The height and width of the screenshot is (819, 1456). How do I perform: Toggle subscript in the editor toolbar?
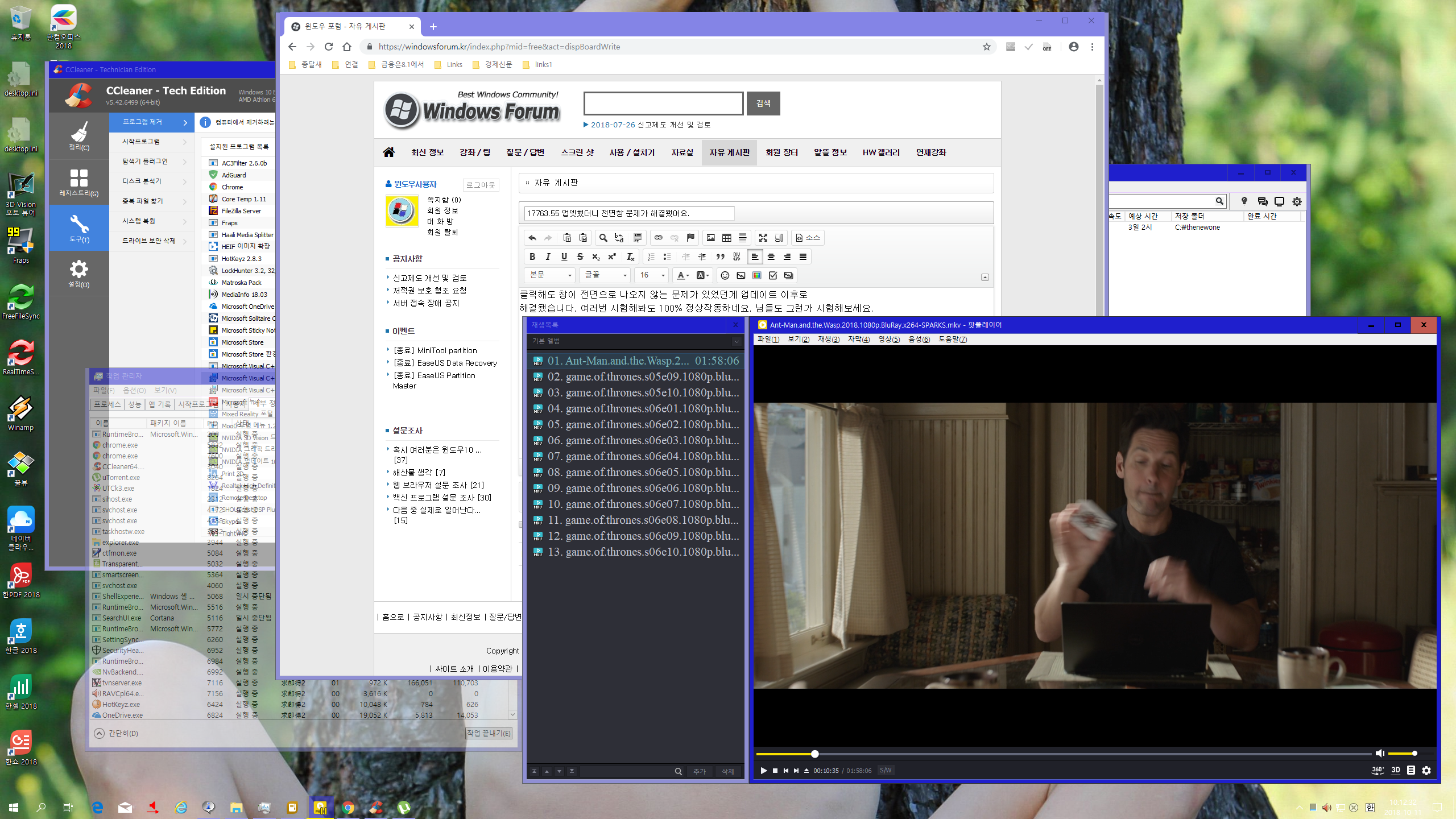coord(596,257)
